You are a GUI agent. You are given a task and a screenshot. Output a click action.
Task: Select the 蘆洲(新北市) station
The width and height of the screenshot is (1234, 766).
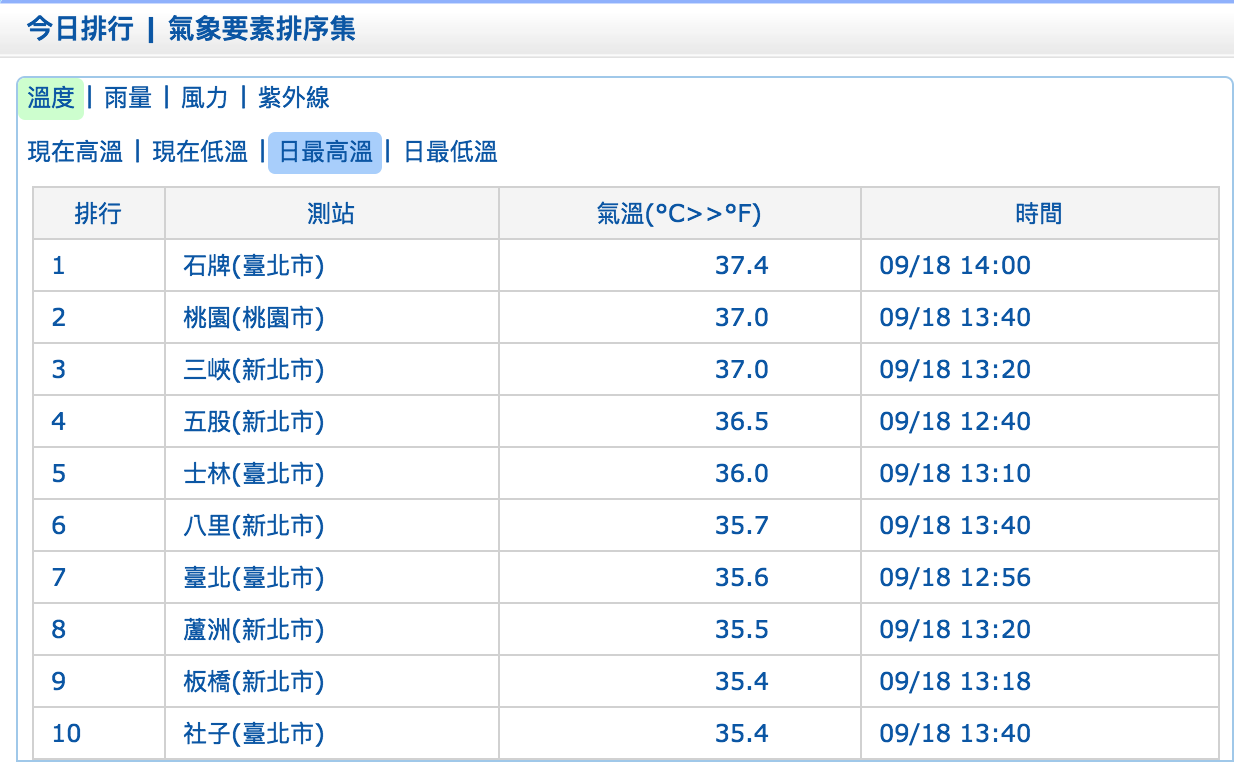(254, 630)
